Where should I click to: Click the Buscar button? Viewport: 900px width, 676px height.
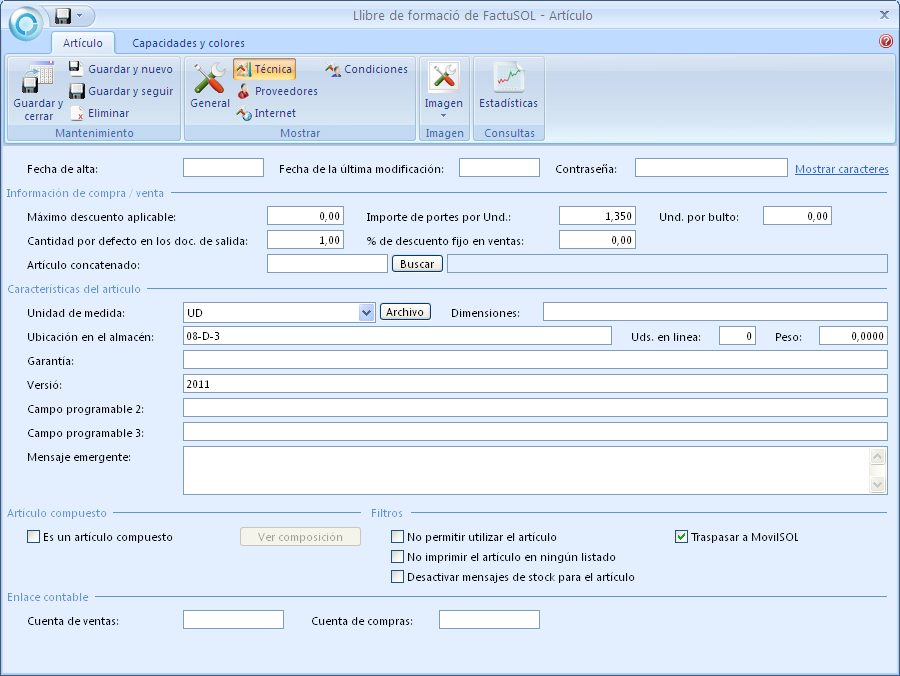(417, 264)
